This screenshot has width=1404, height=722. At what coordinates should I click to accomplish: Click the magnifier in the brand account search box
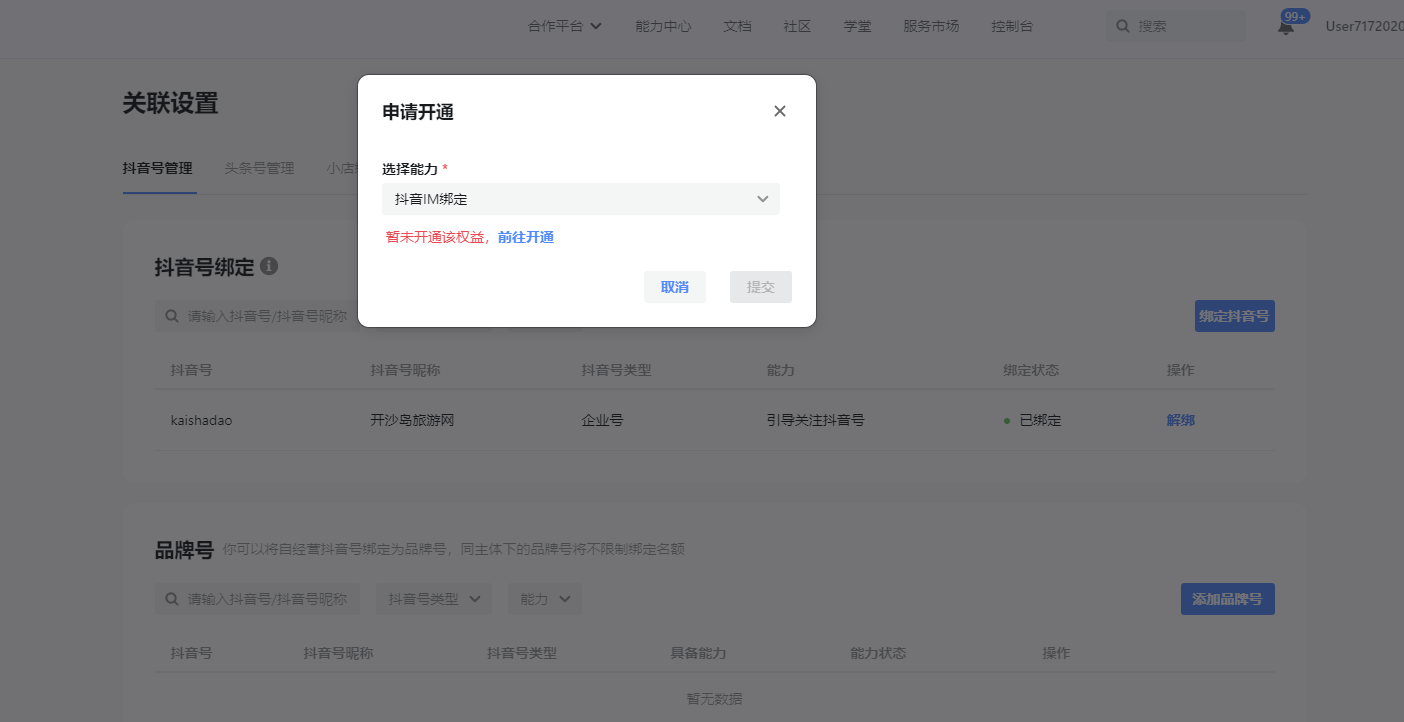(171, 598)
